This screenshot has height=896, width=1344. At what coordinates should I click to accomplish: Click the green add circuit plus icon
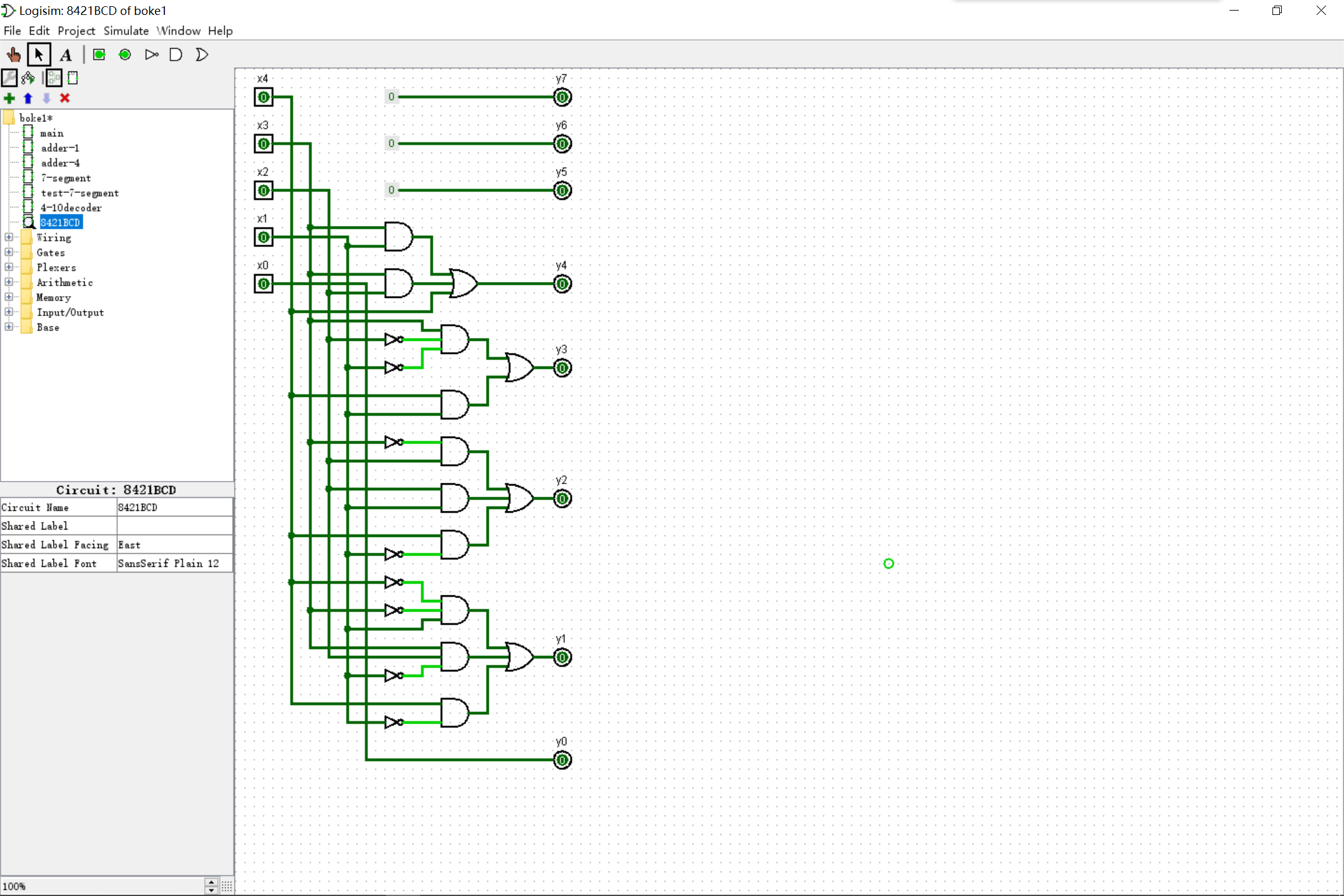click(x=9, y=98)
